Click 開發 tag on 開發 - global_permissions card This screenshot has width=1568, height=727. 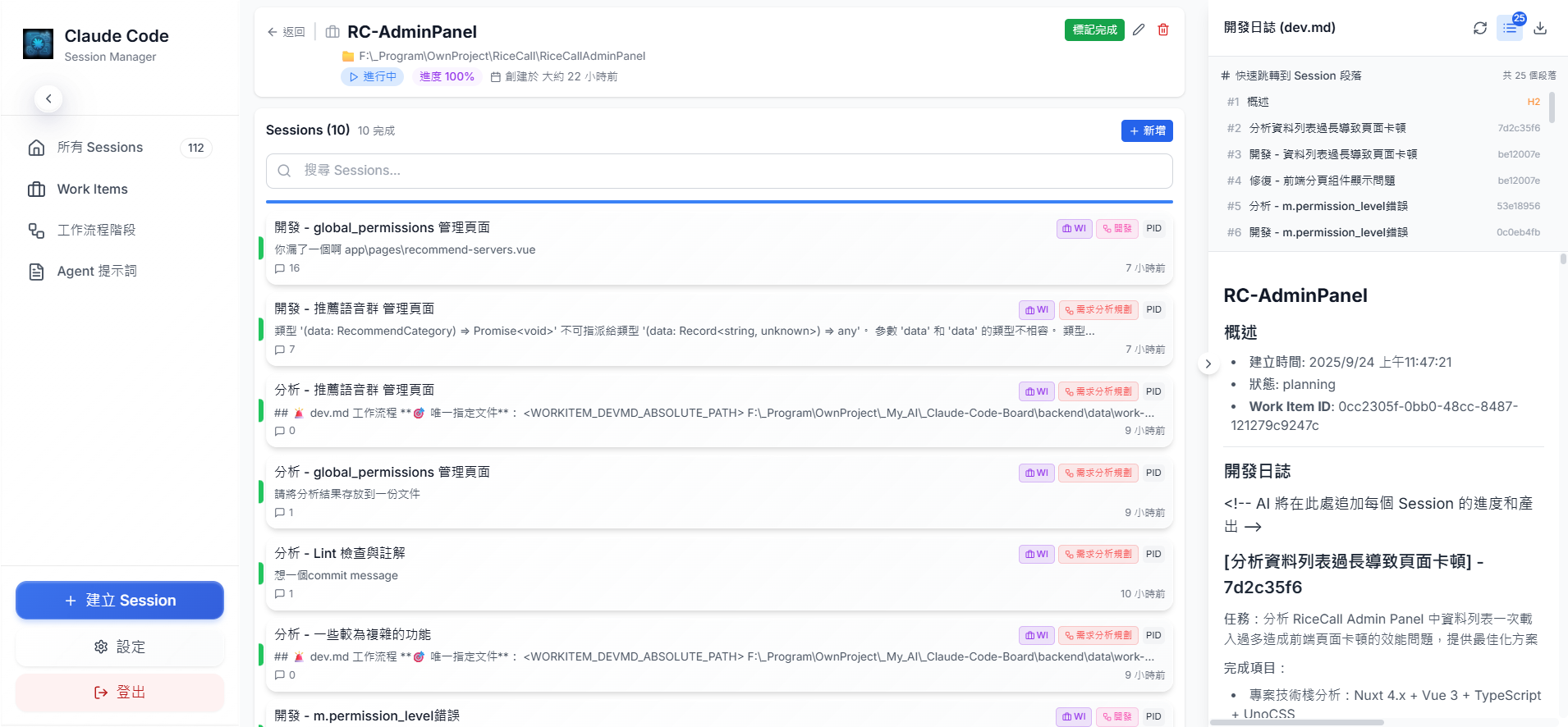[1117, 229]
